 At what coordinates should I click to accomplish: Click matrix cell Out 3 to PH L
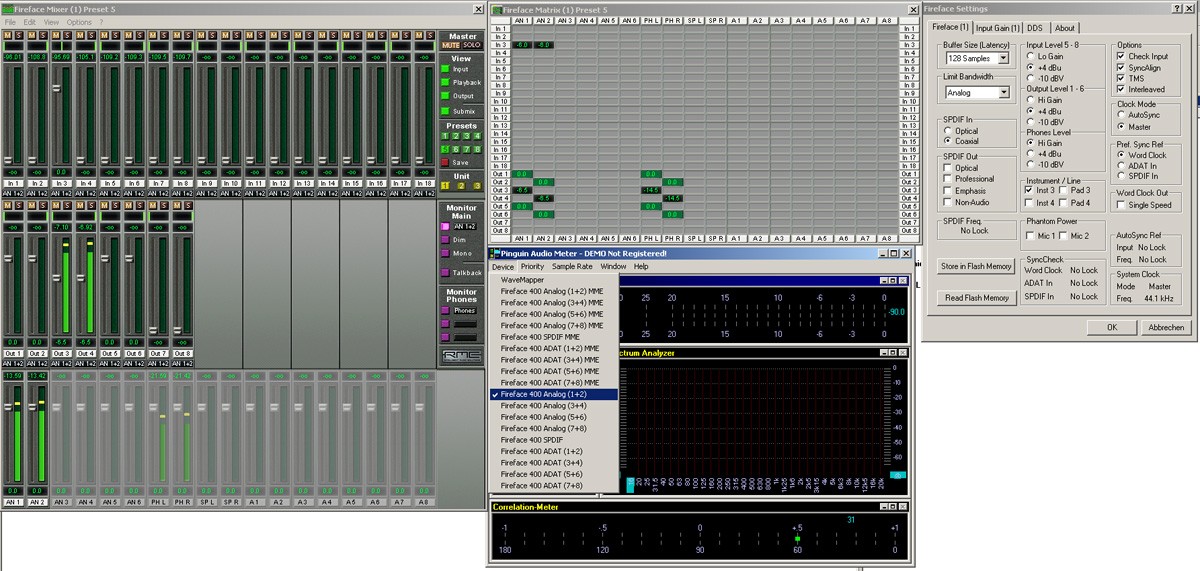pyautogui.click(x=651, y=190)
